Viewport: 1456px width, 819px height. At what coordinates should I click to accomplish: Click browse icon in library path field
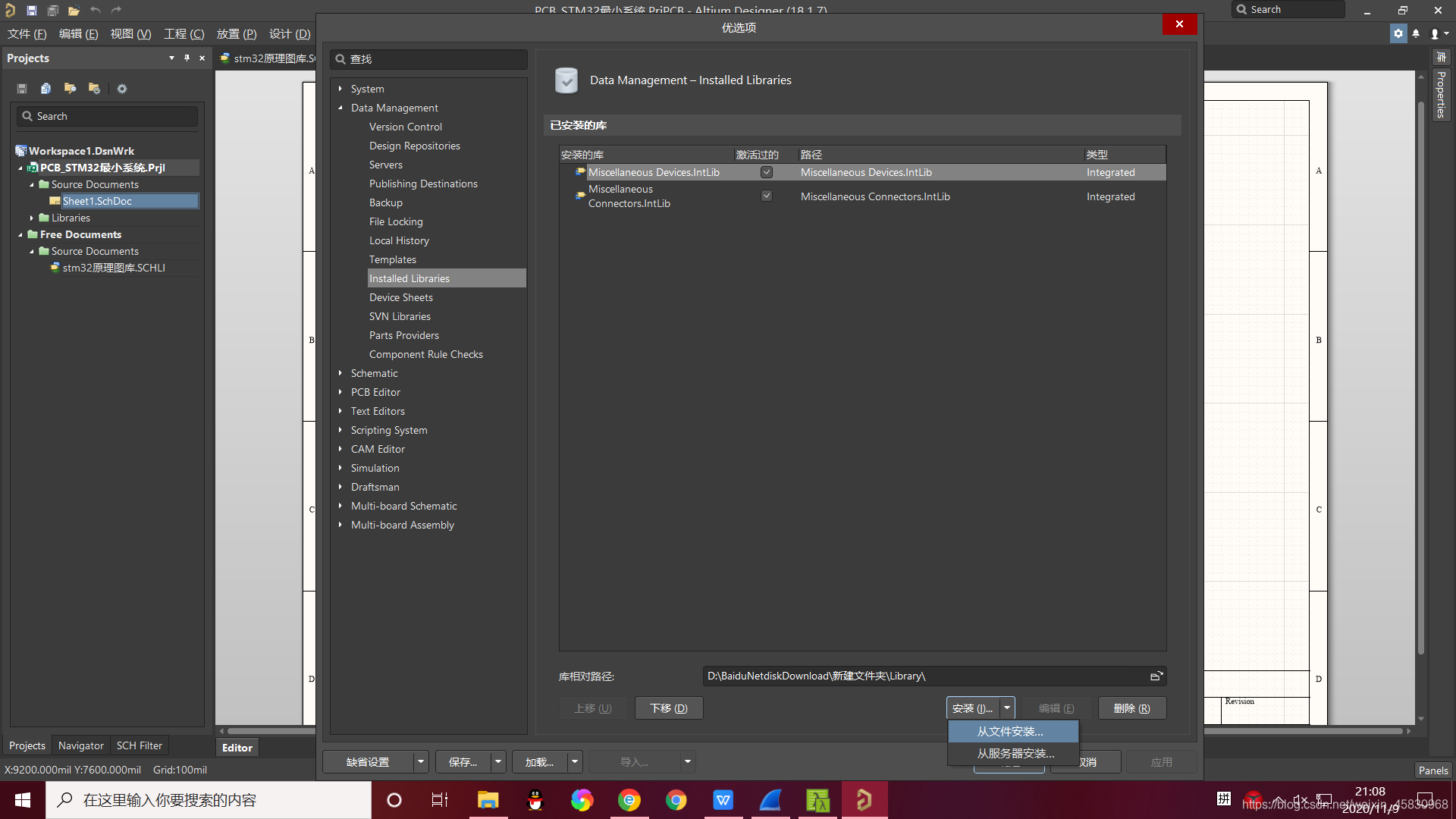point(1156,676)
